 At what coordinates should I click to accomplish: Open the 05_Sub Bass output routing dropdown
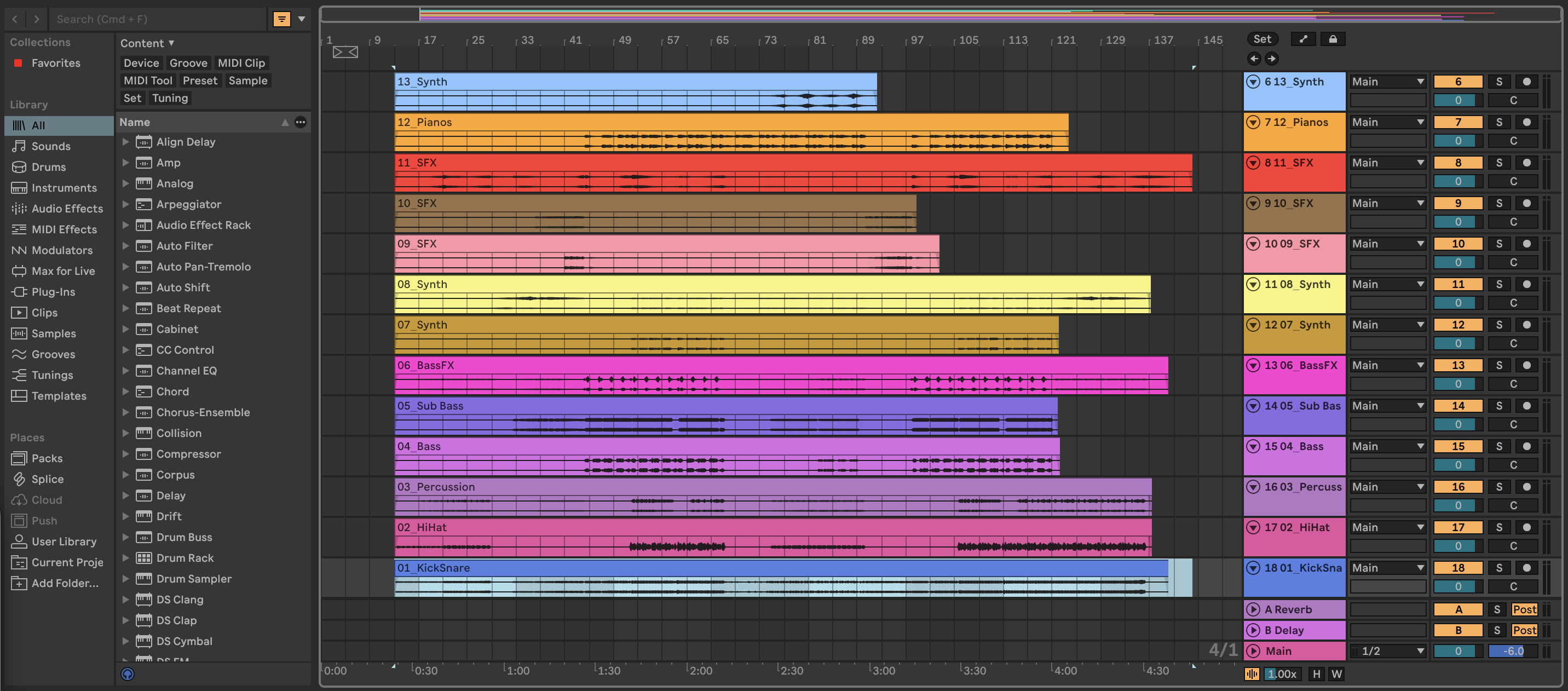click(1387, 406)
